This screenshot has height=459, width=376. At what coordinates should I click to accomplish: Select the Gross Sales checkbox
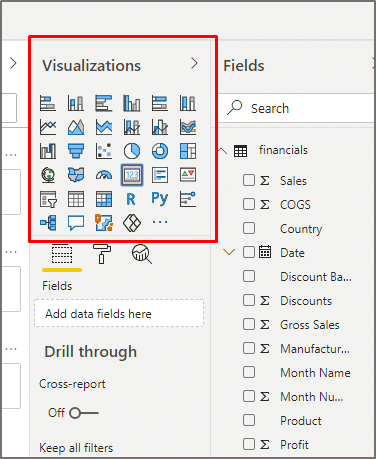tap(249, 324)
